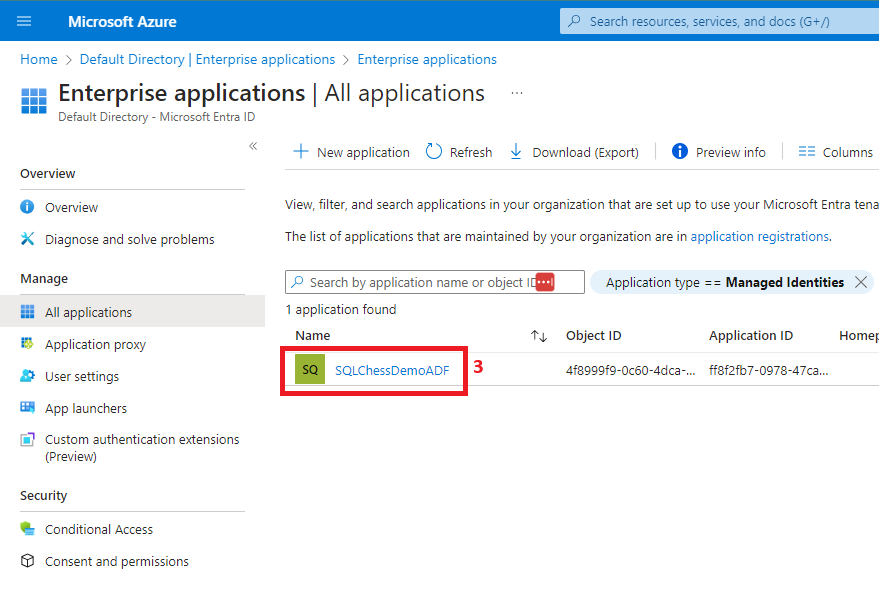Screen dimensions: 879x592
Task: Click the magnifier icon in application search box
Action: tap(298, 281)
